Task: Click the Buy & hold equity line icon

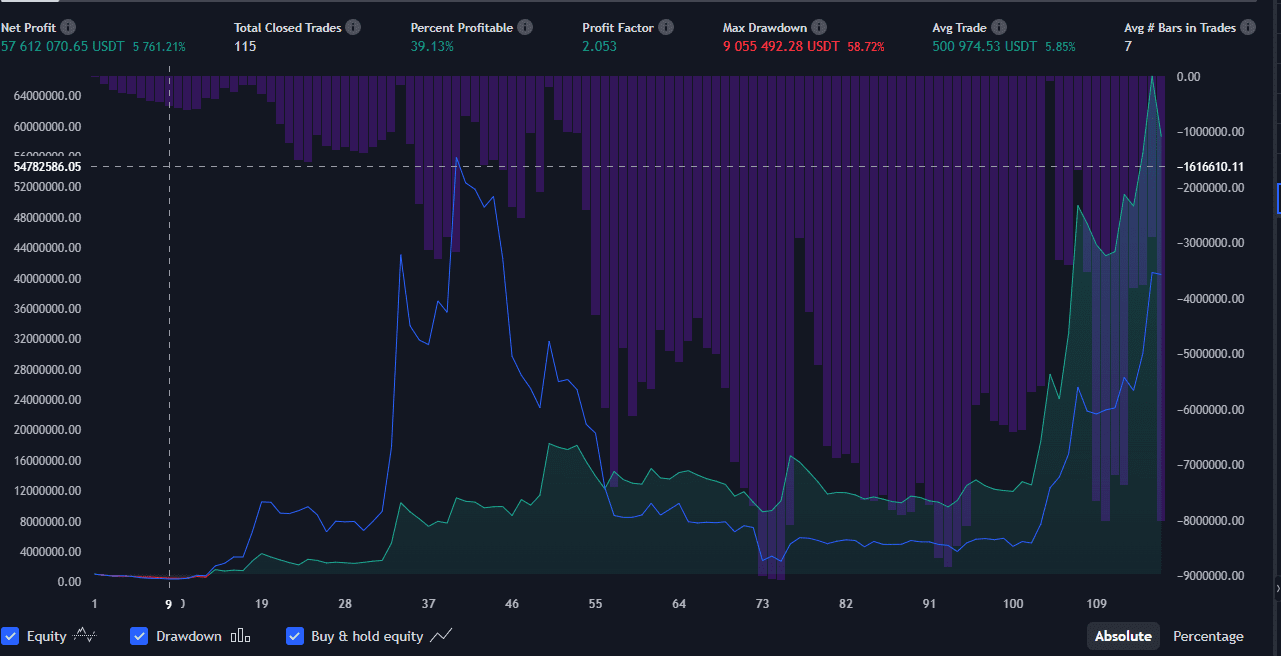Action: (442, 635)
